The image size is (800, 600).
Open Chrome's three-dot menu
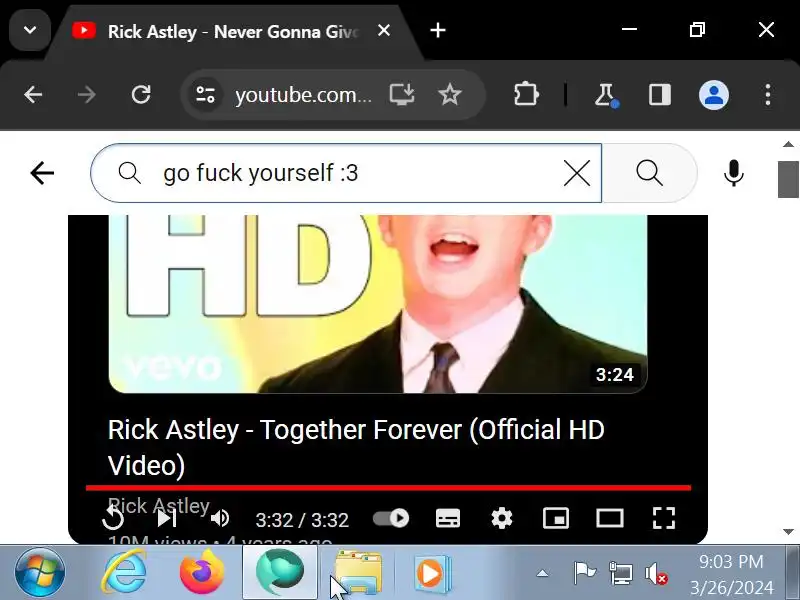(x=768, y=95)
